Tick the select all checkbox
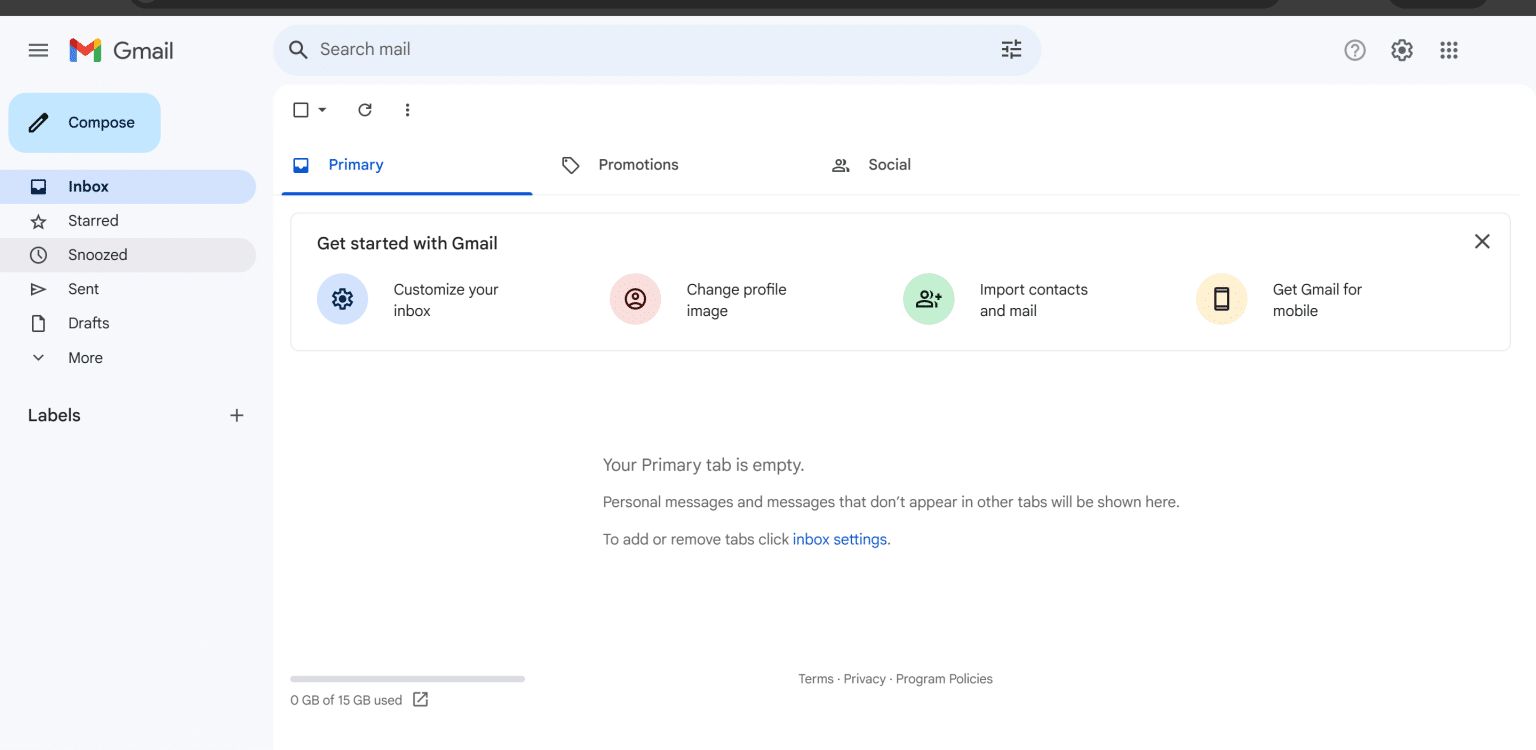 pyautogui.click(x=301, y=110)
